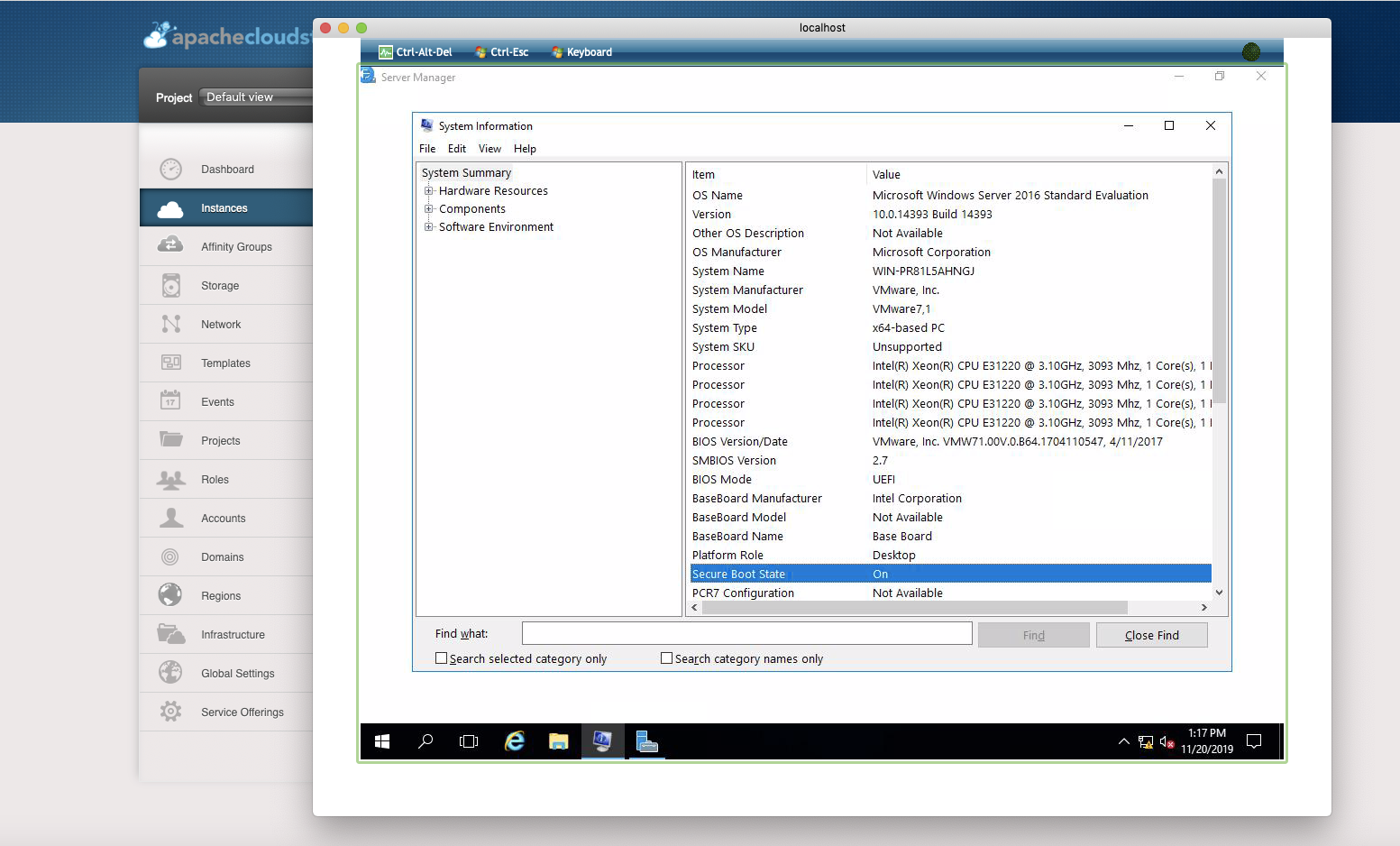Select the System Manufacturer row
This screenshot has height=846, width=1400.
tap(949, 290)
